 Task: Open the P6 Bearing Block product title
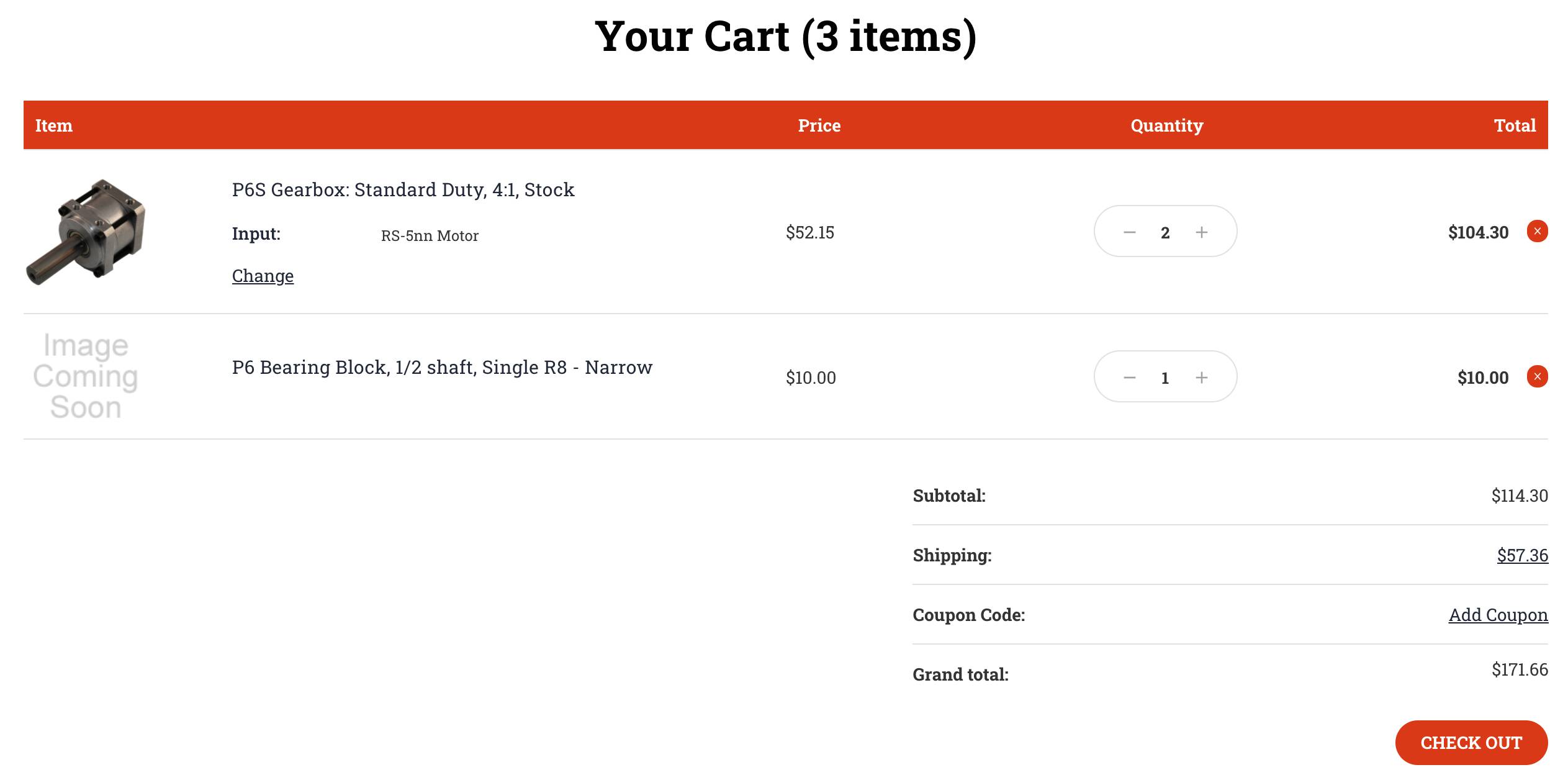(x=442, y=368)
